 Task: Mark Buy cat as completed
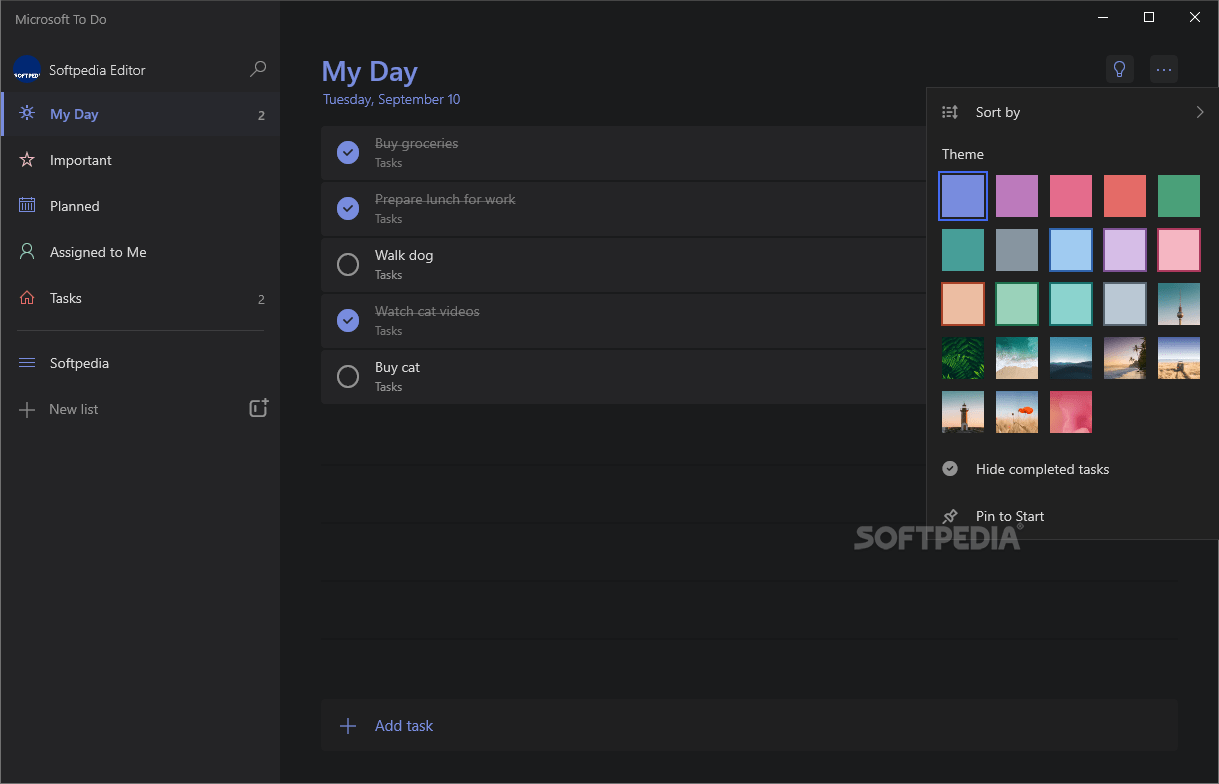348,376
